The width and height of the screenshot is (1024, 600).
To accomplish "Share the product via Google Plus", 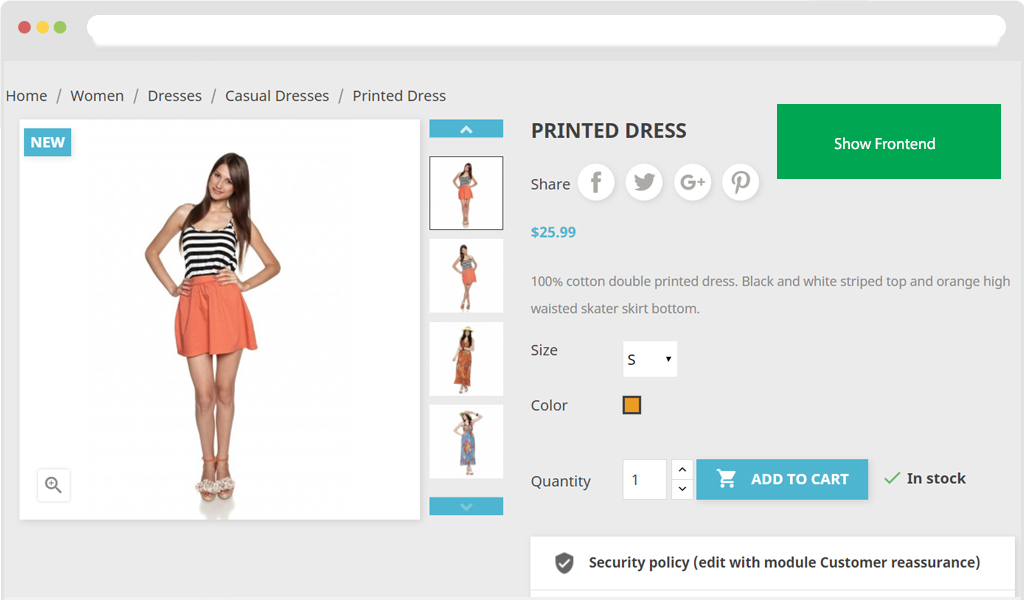I will point(692,182).
